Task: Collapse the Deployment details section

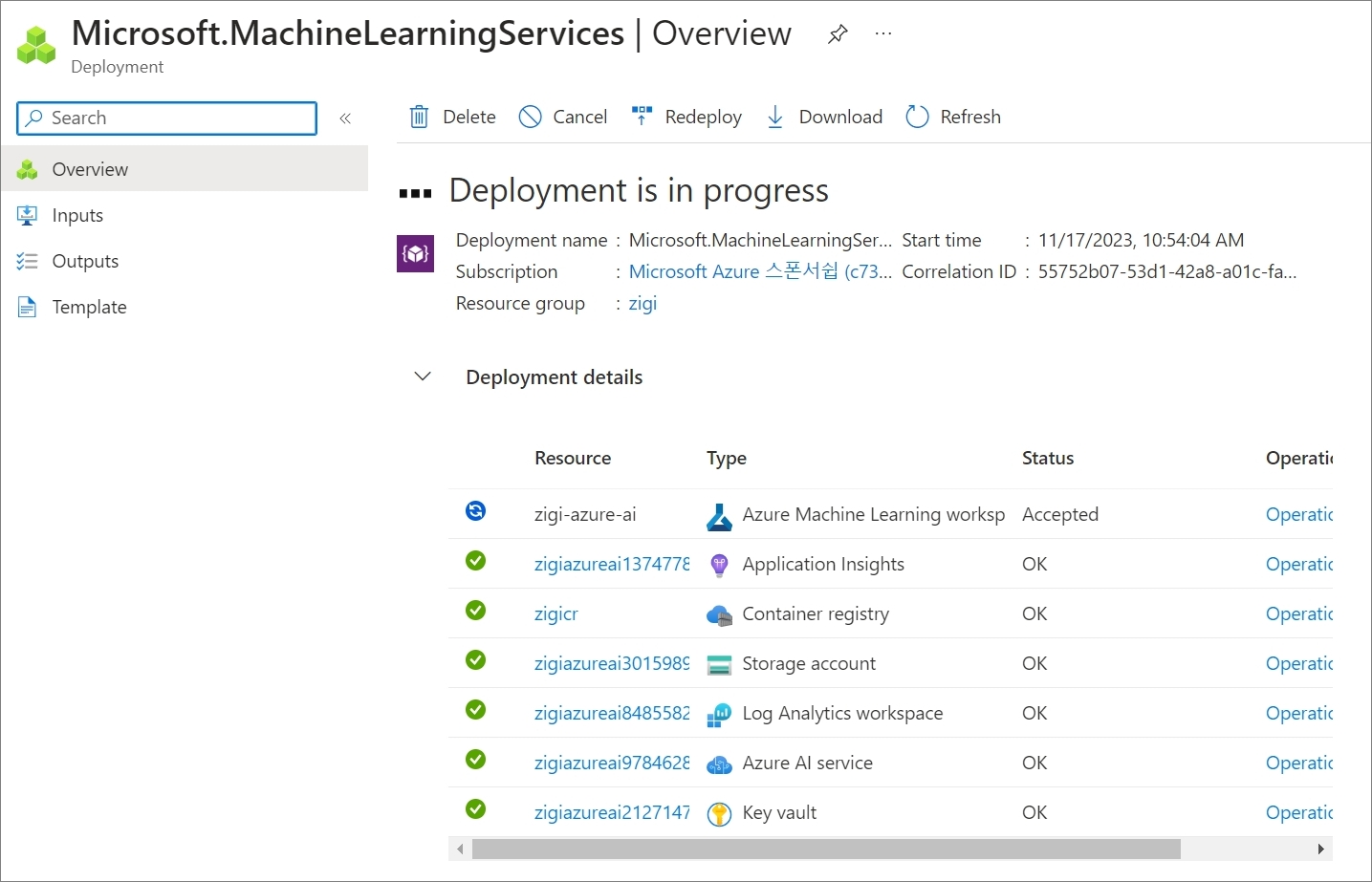Action: tap(423, 376)
